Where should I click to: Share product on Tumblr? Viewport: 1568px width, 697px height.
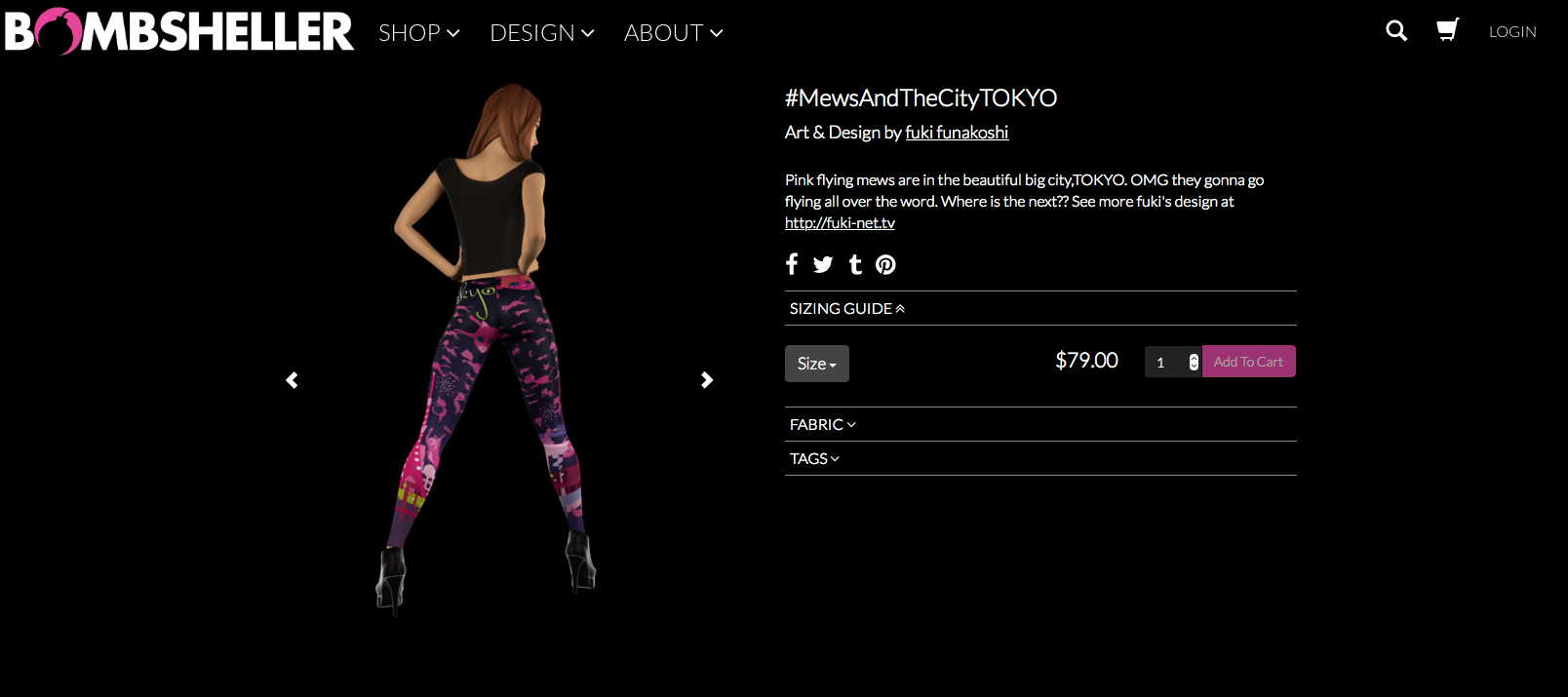point(855,264)
